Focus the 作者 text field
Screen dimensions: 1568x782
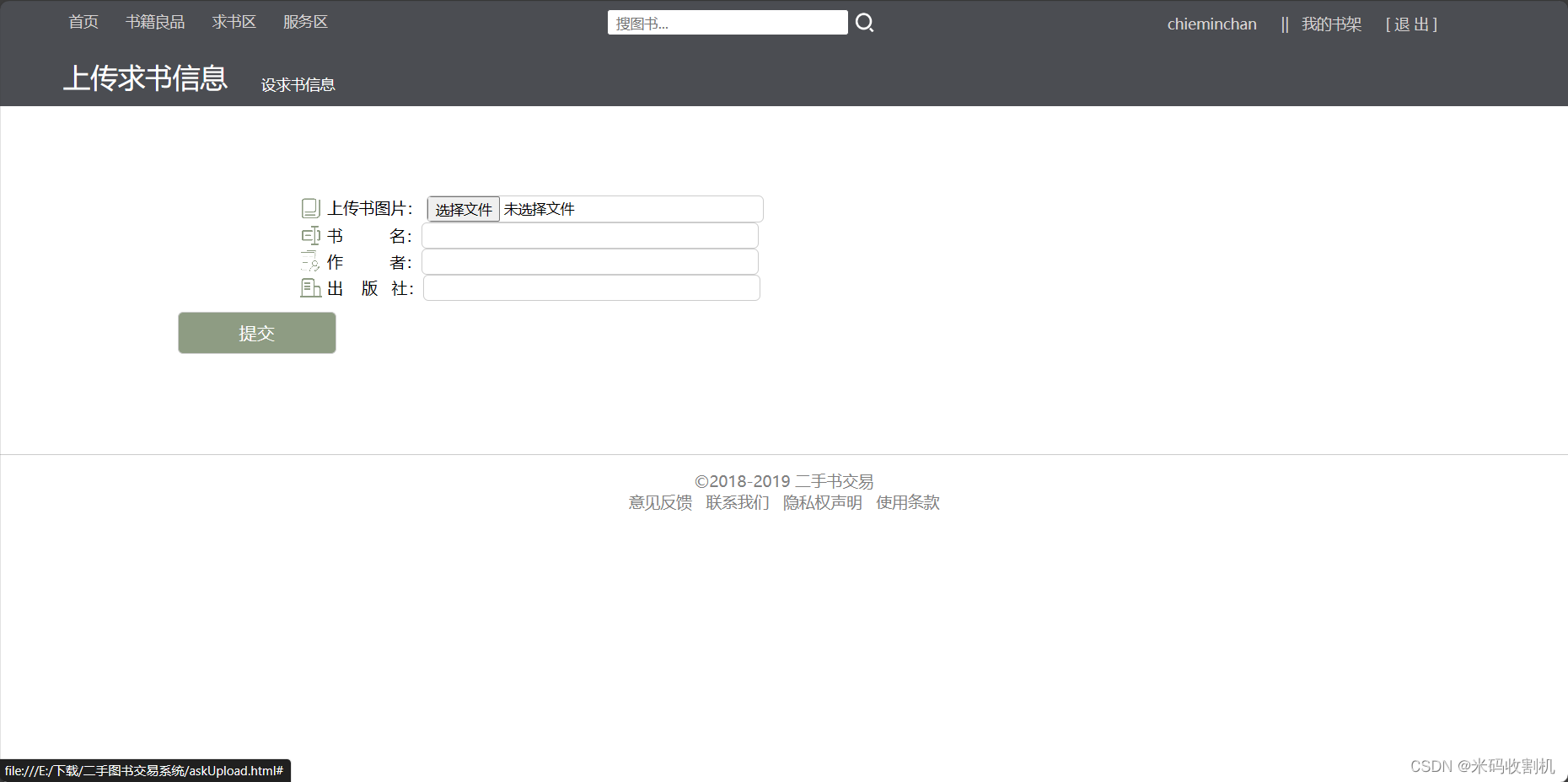coord(590,262)
